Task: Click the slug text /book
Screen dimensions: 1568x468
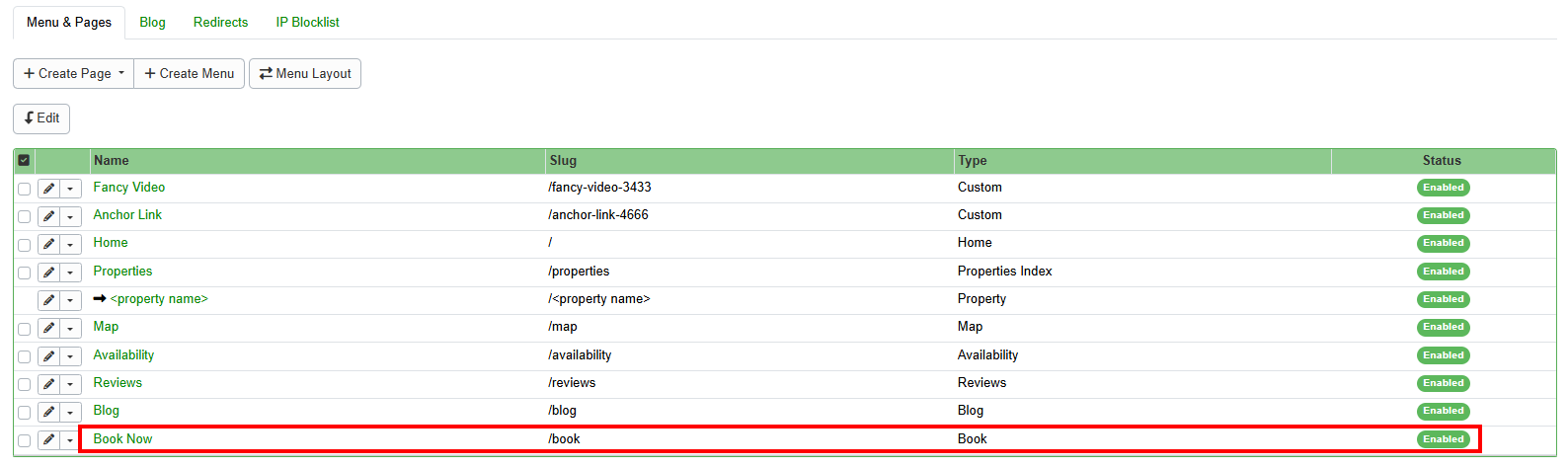Action: [564, 438]
